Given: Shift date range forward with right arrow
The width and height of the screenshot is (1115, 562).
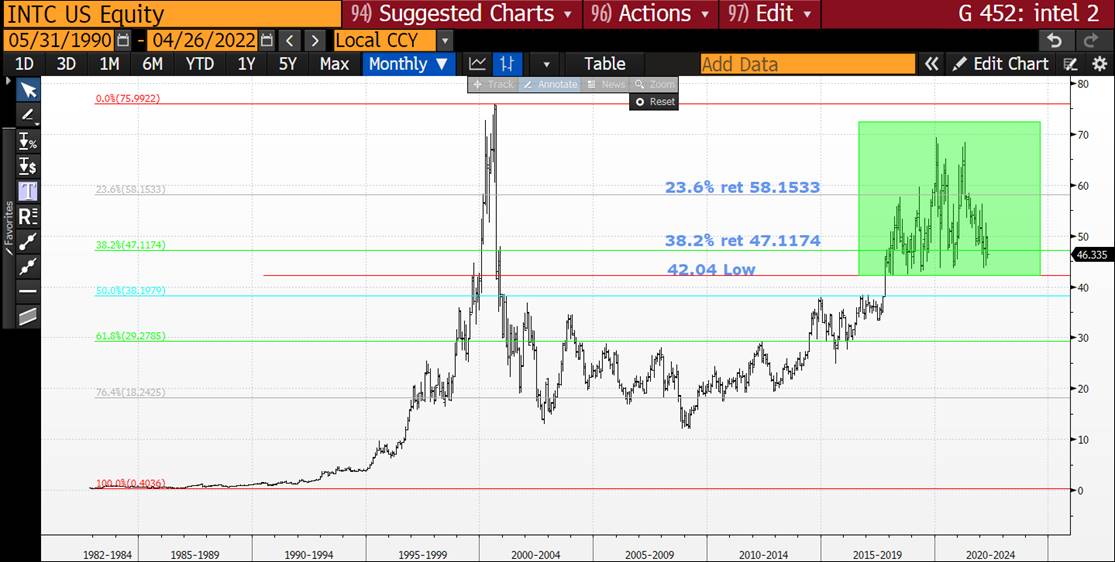Looking at the screenshot, I should click(x=316, y=40).
